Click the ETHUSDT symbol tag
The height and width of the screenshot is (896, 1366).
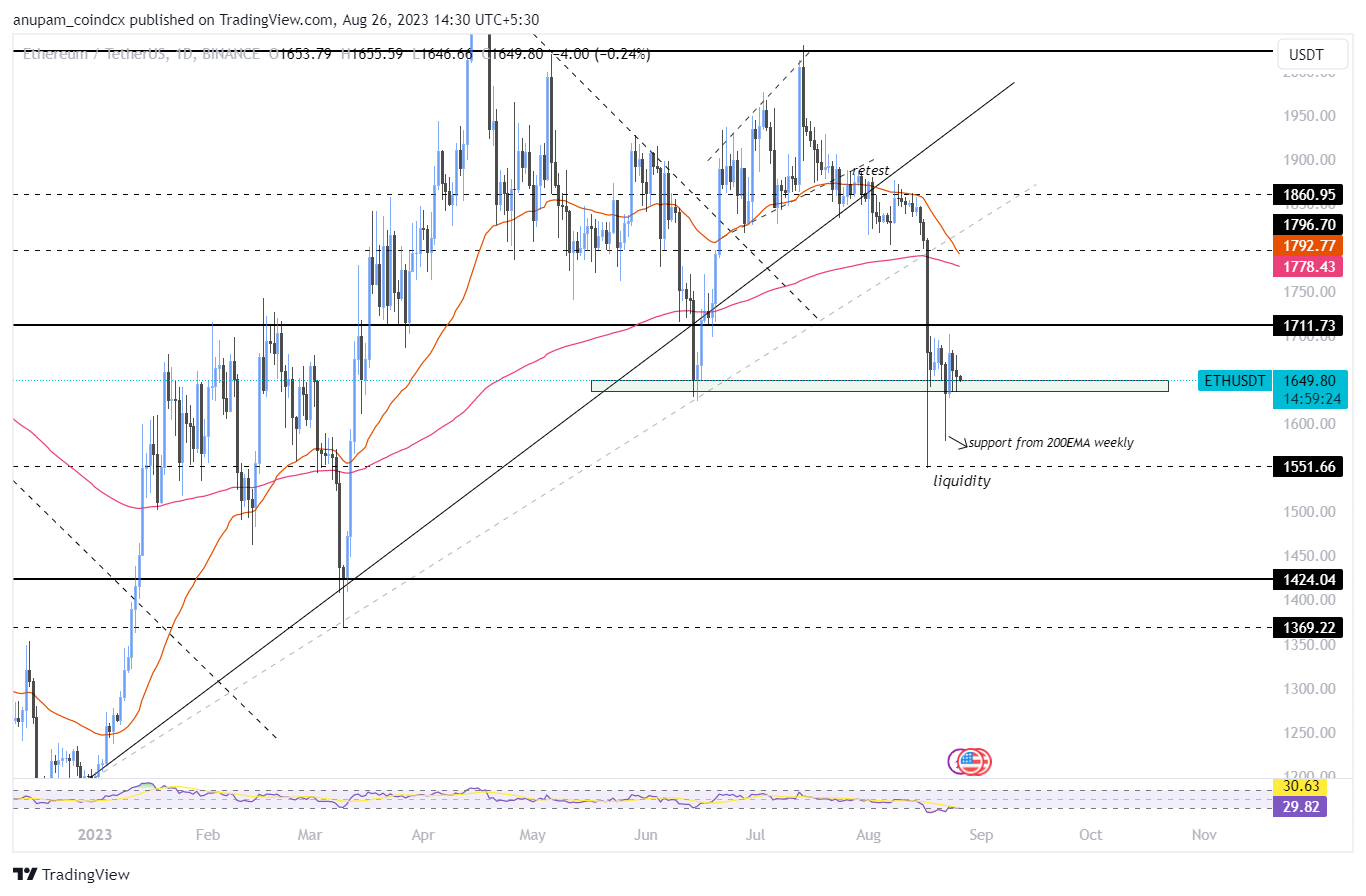[1234, 381]
